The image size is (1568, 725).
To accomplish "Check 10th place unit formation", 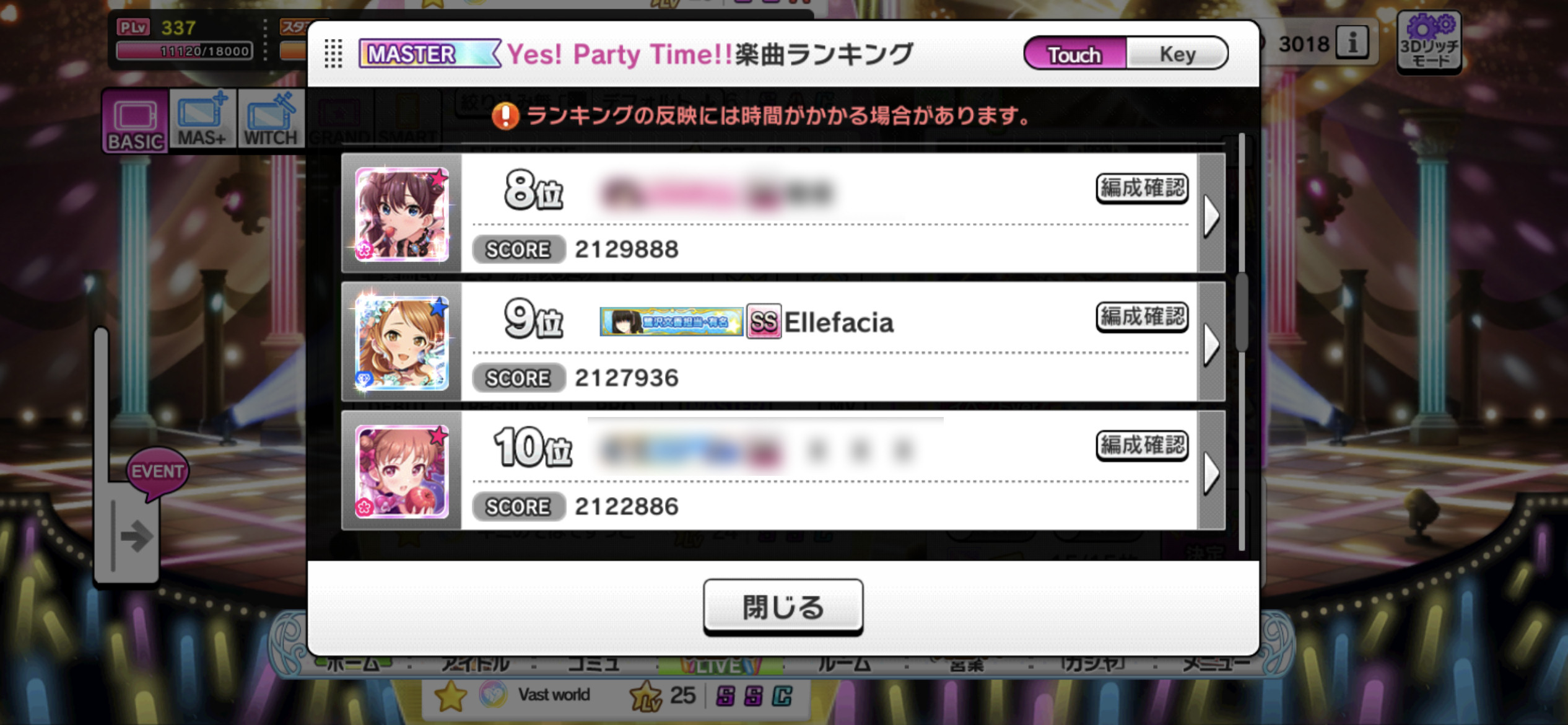I will (x=1142, y=446).
